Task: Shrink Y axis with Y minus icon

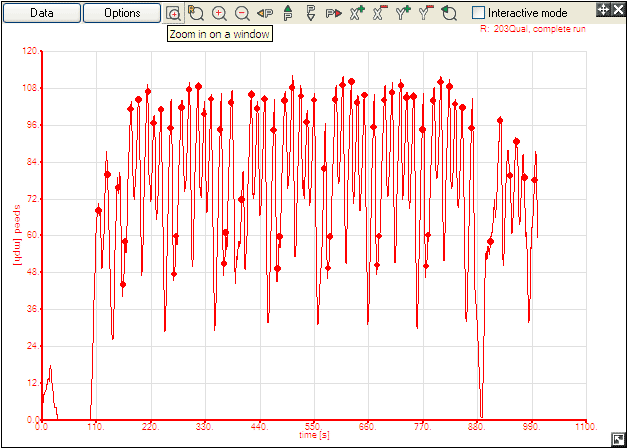Action: click(426, 13)
